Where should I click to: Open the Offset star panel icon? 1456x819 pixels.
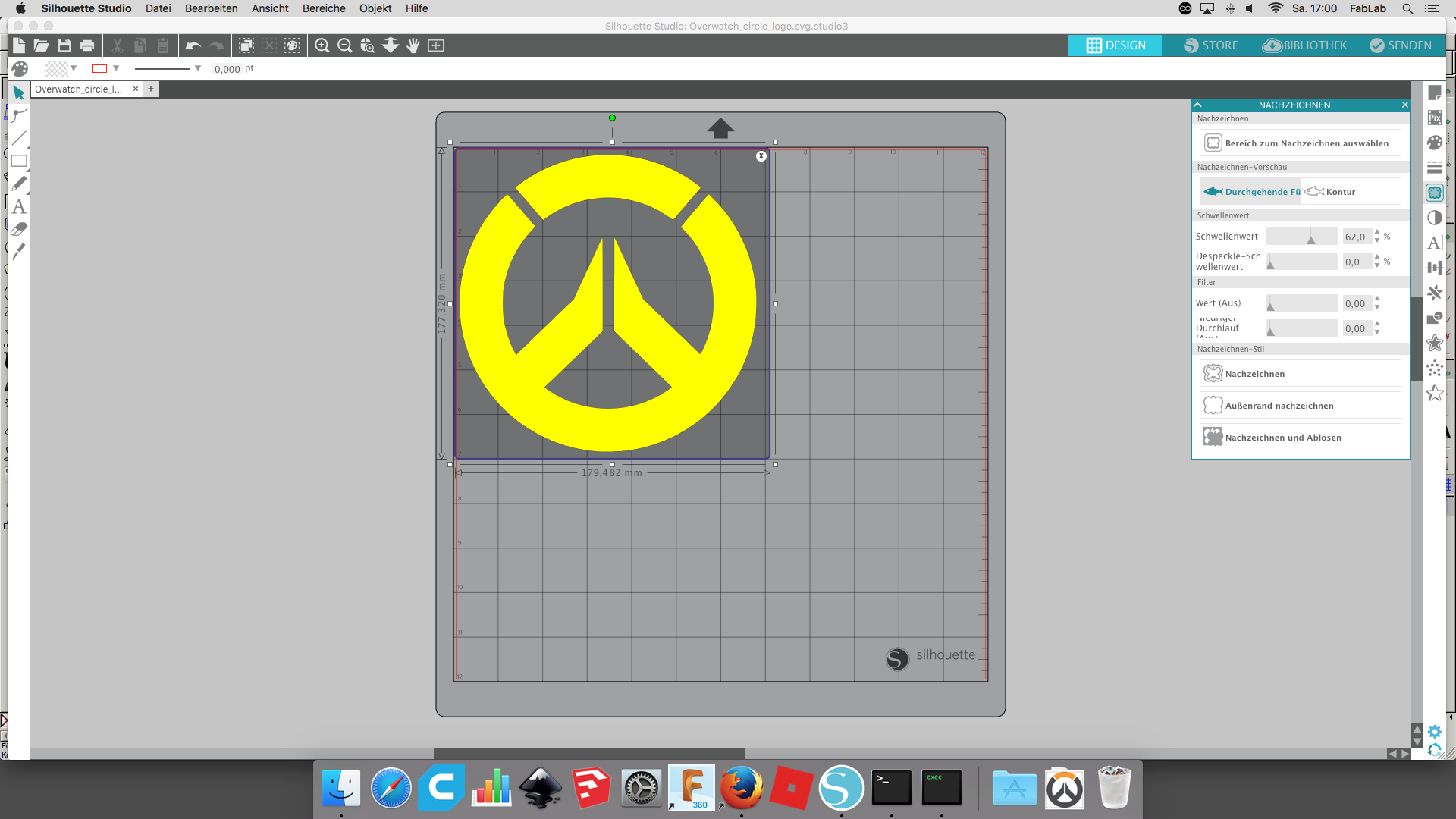1435,343
